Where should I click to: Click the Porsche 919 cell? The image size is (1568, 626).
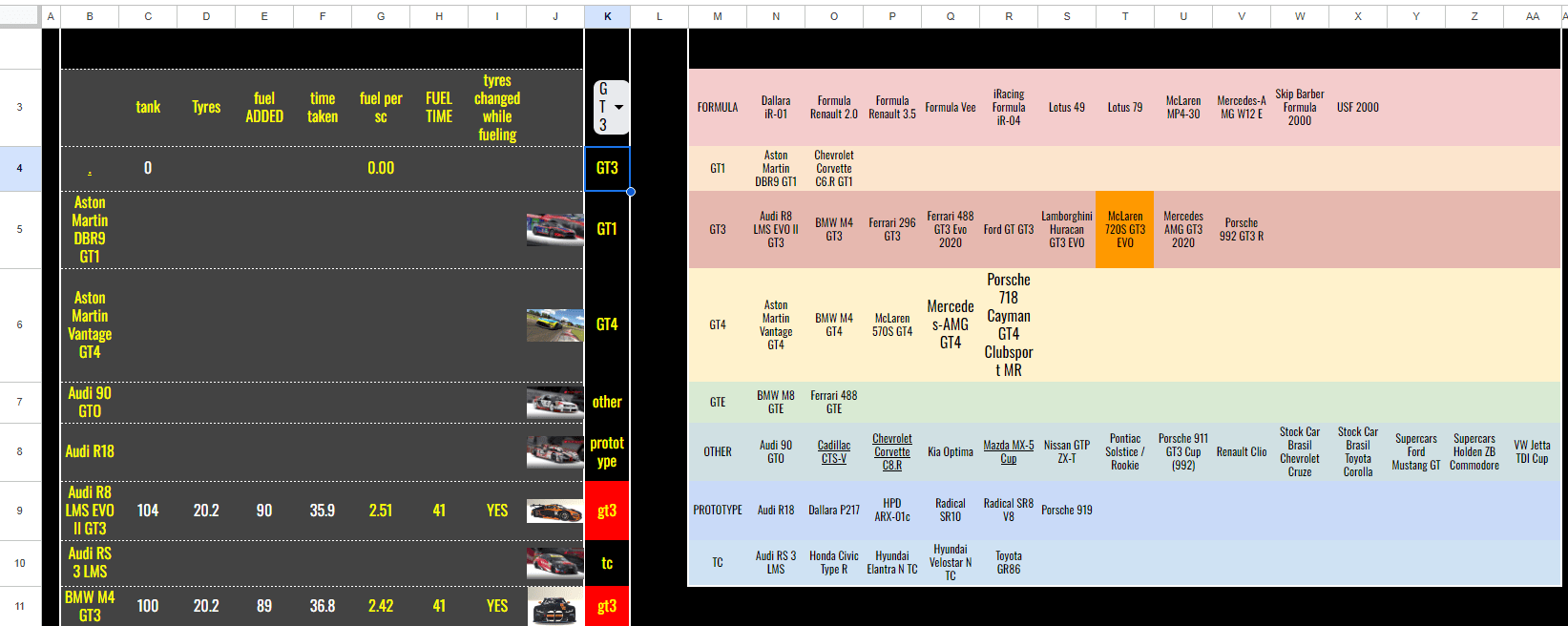(x=1067, y=511)
